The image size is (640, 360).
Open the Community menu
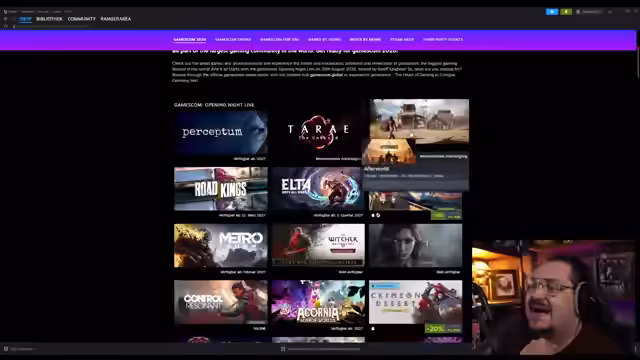pyautogui.click(x=82, y=19)
